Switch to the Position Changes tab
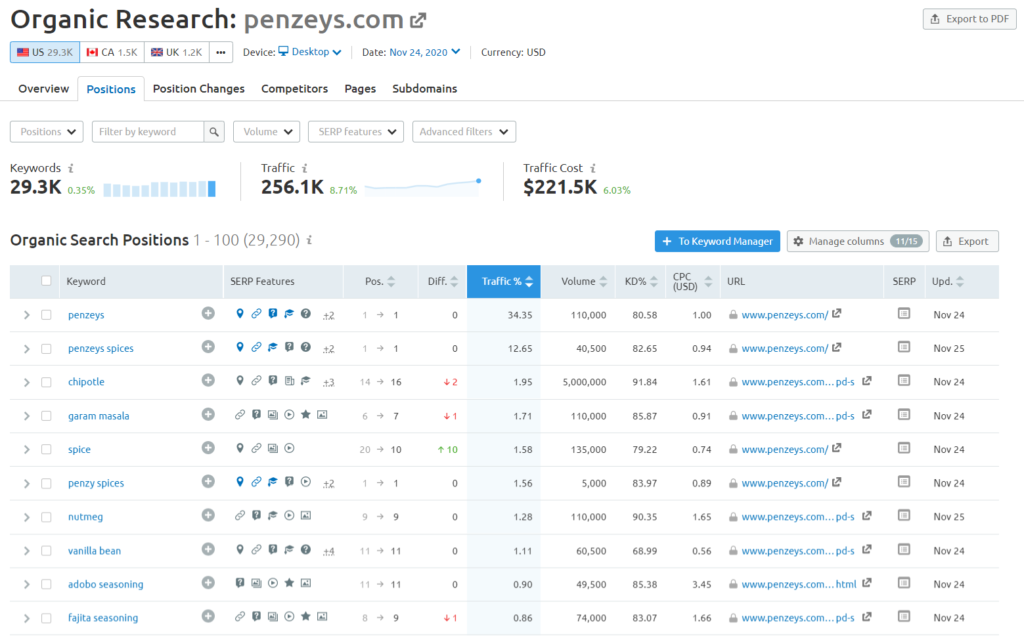 coord(198,89)
